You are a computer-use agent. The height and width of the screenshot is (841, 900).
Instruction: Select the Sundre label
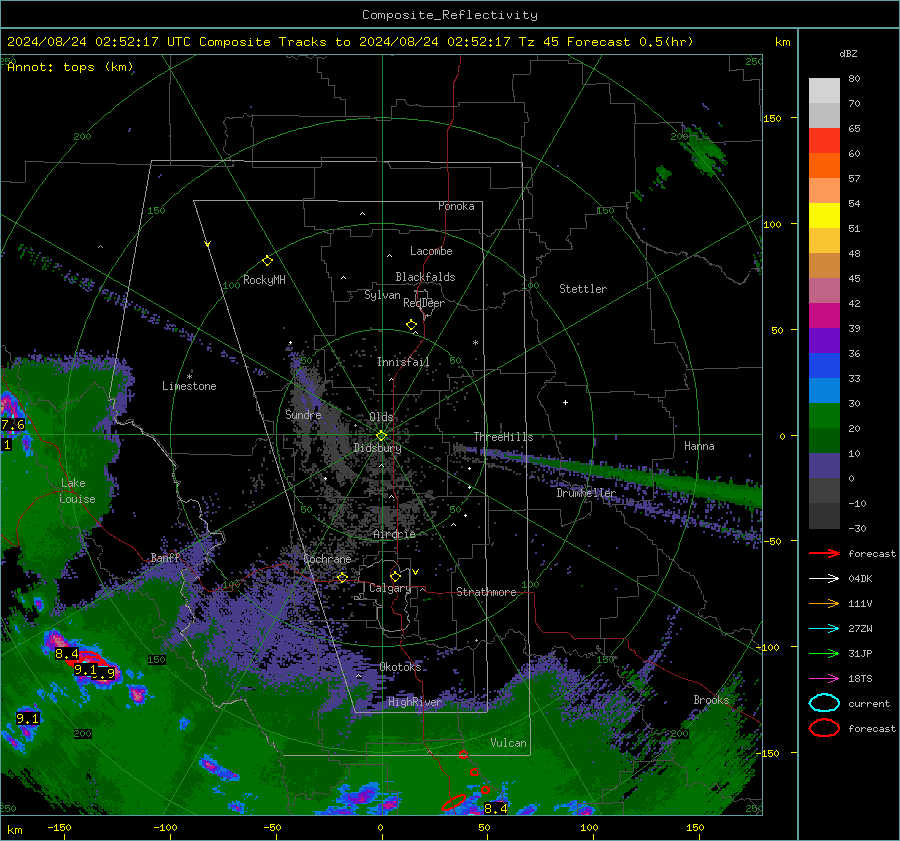(x=303, y=414)
